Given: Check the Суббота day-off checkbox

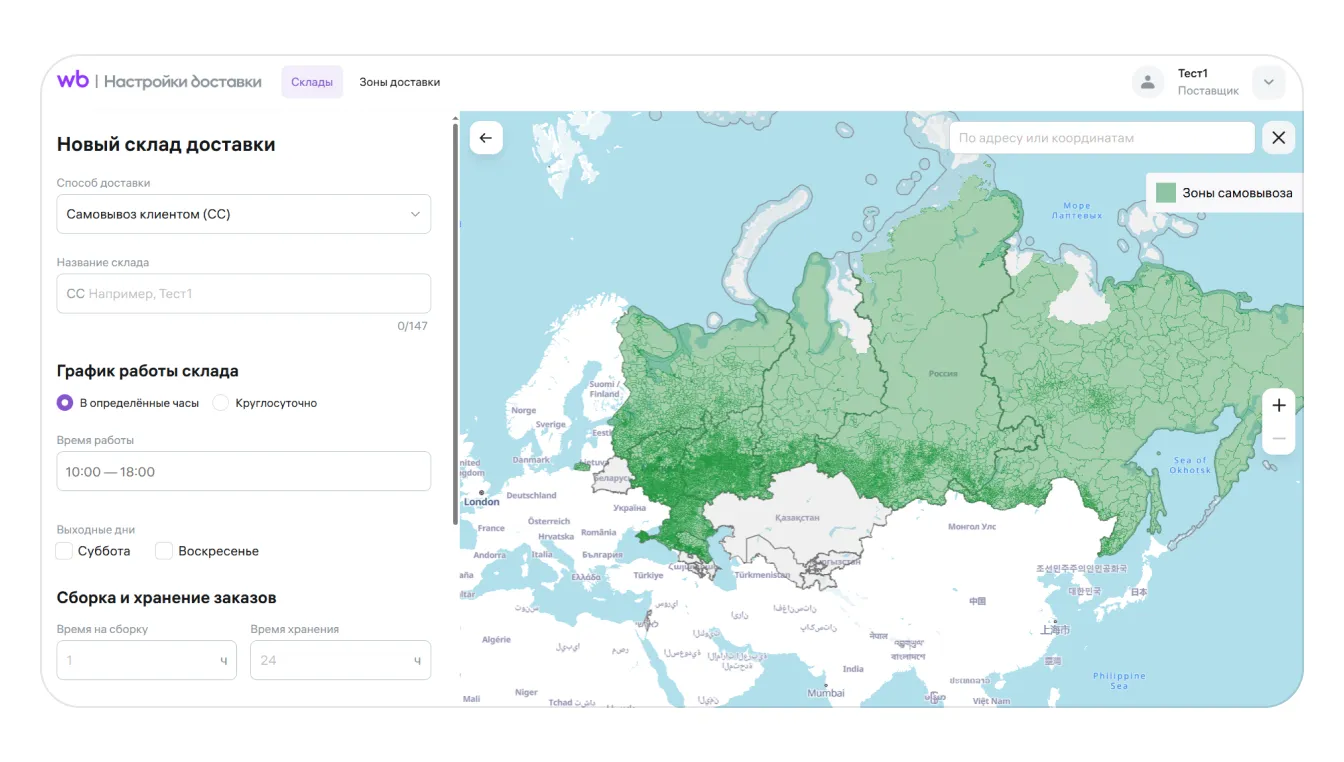Looking at the screenshot, I should click(x=65, y=551).
